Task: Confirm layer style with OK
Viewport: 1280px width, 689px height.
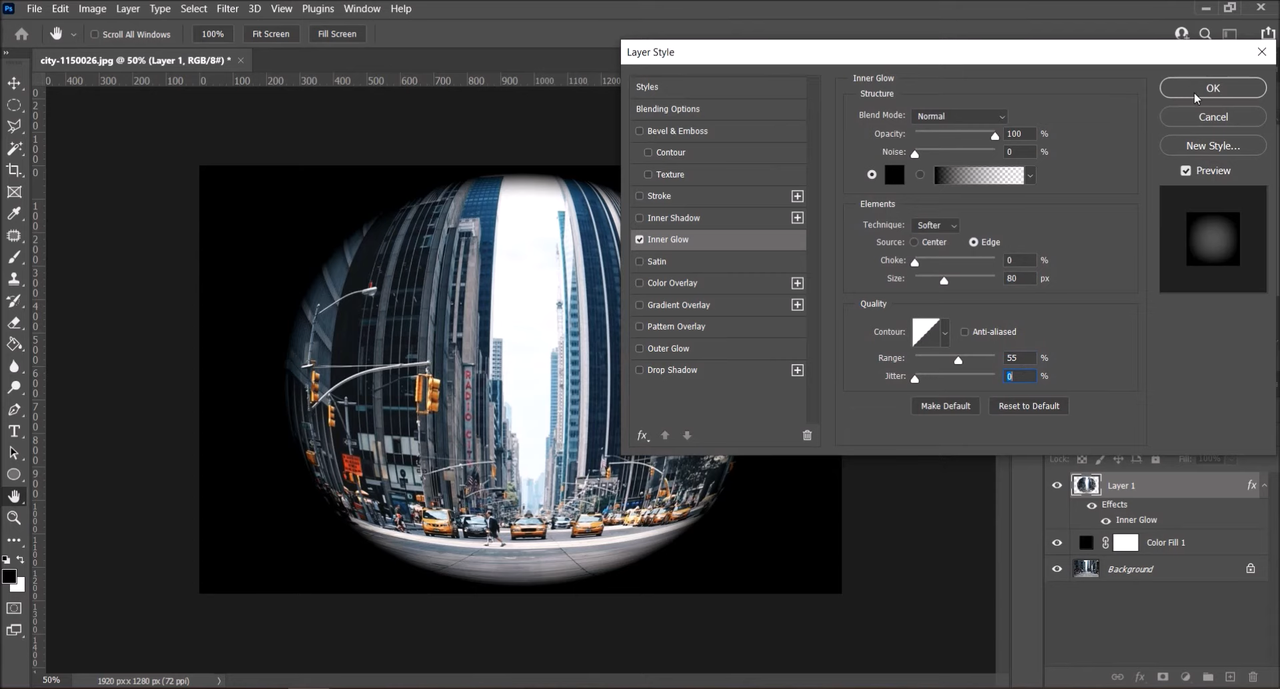Action: click(x=1213, y=88)
